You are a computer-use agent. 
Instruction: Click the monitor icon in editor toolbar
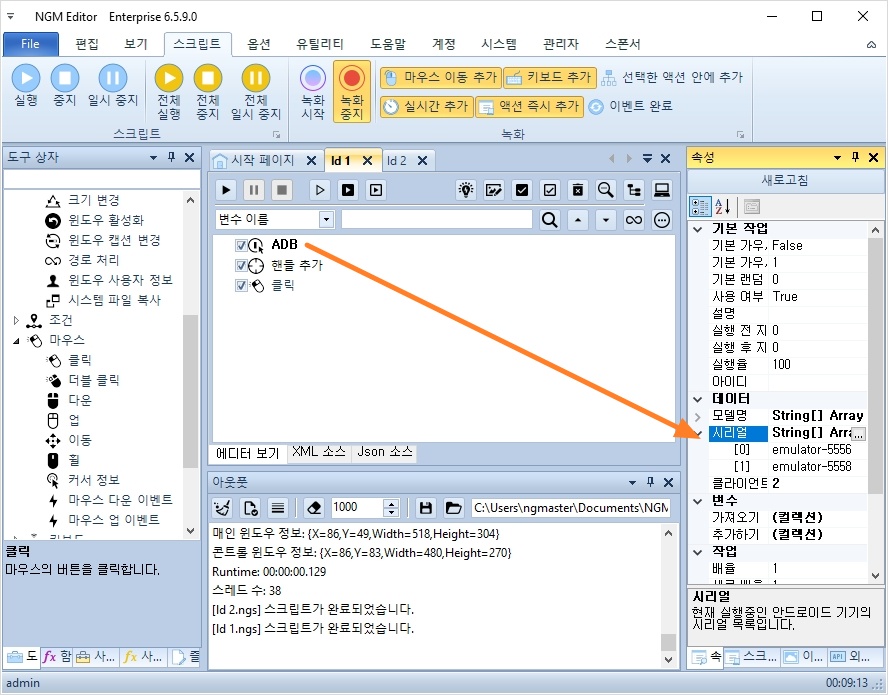pyautogui.click(x=661, y=190)
